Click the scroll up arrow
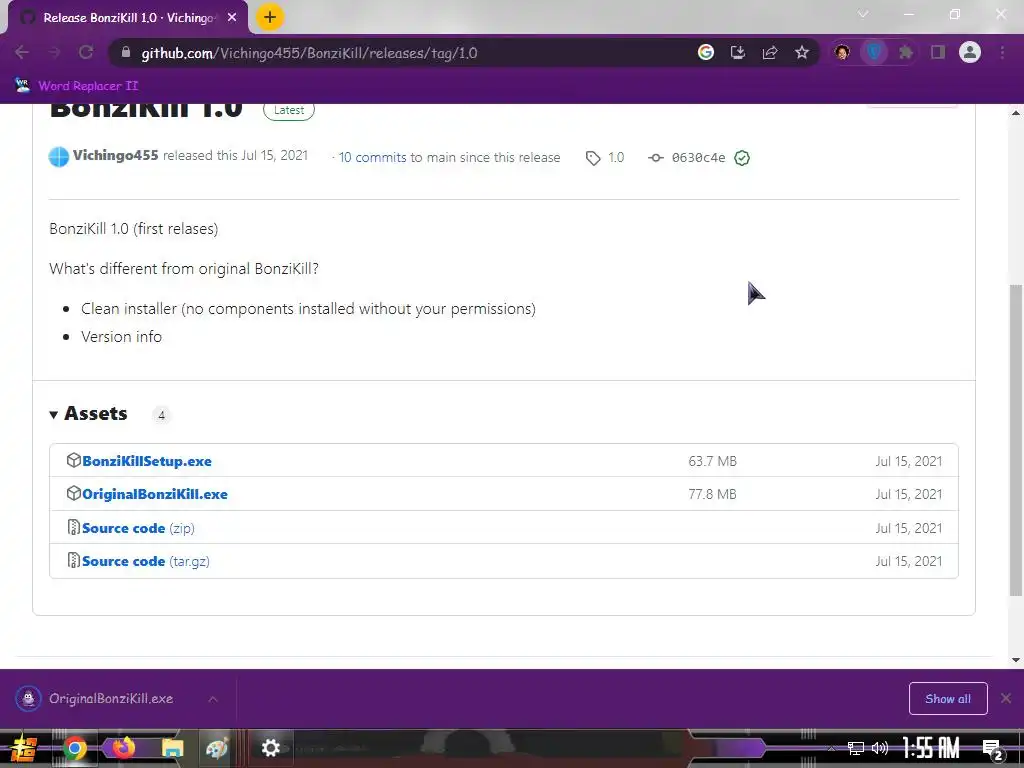Screen dimensions: 1024x768 1016,113
